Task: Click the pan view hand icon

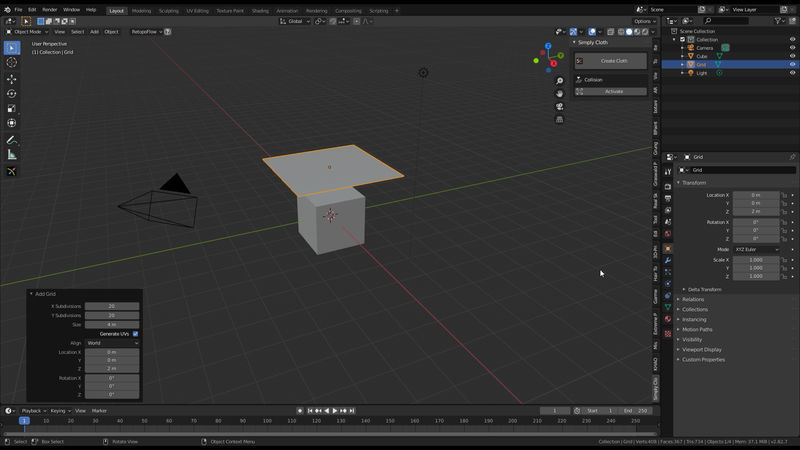Action: point(560,94)
